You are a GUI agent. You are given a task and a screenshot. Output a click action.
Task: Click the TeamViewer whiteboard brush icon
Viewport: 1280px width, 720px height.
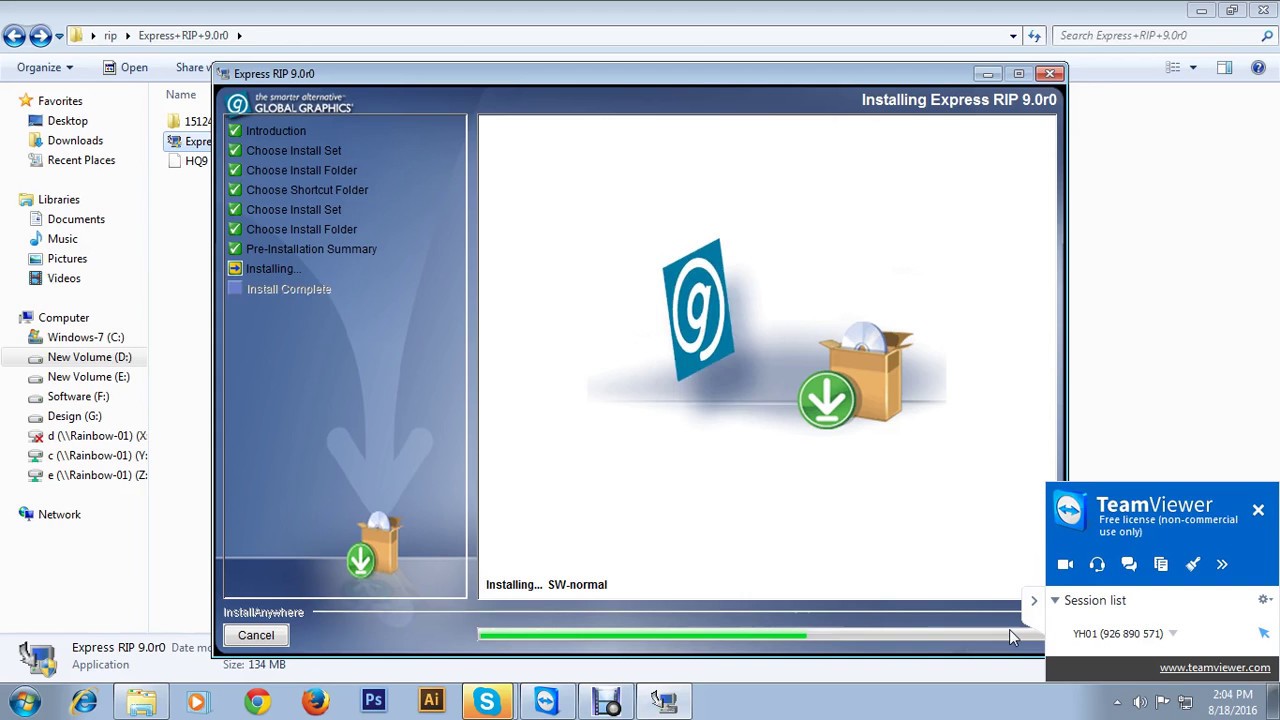click(1193, 564)
